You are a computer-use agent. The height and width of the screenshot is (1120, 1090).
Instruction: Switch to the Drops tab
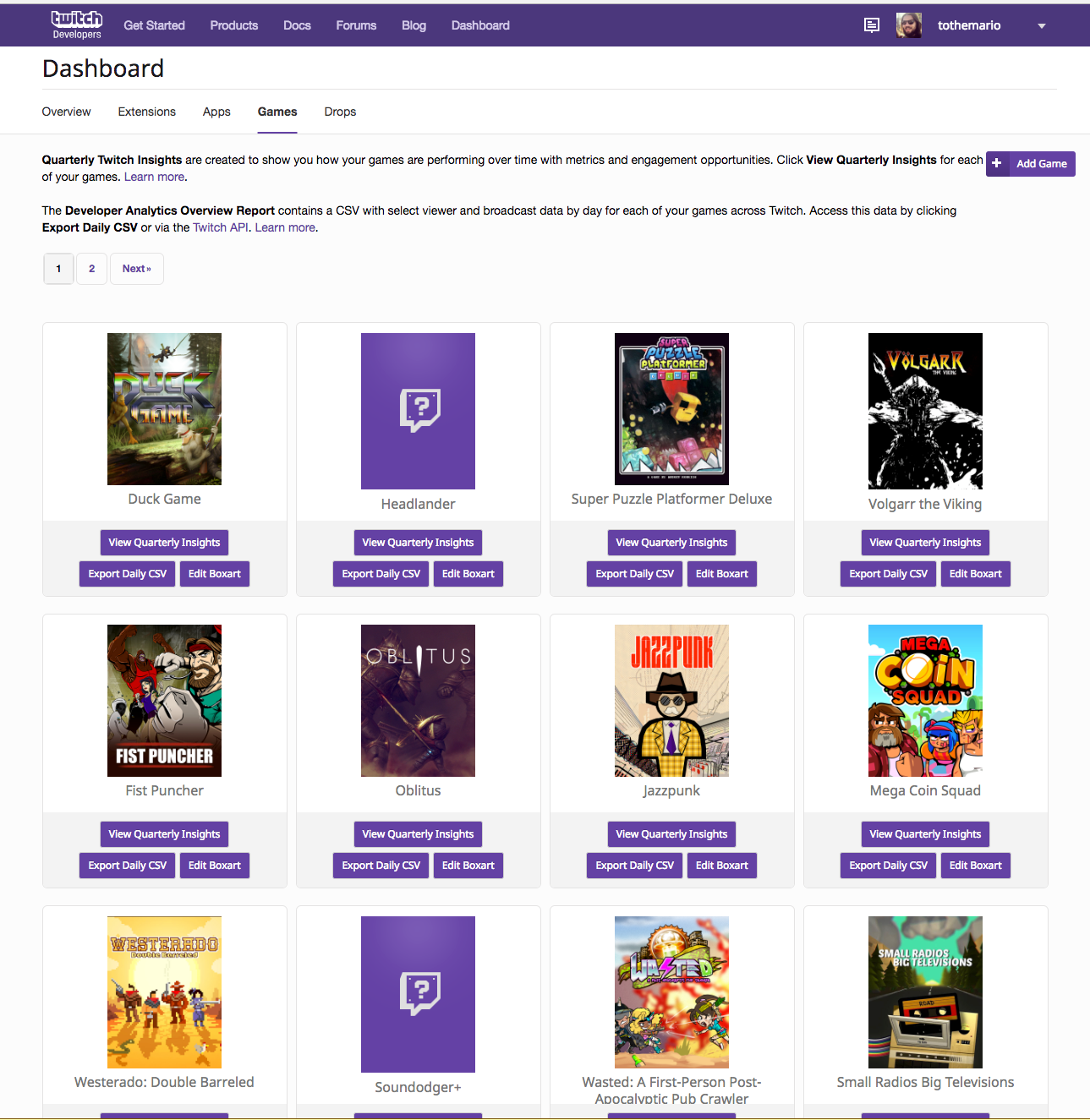pos(340,112)
